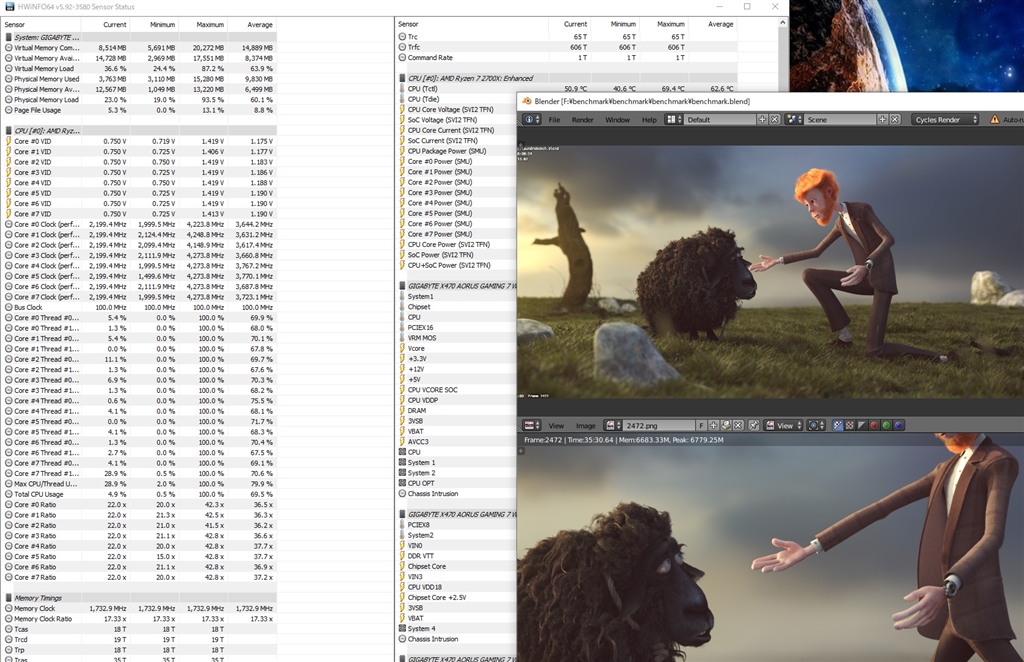Open the screen layout browse dropdown beside Default
Viewport: 1024px width, 662px height.
click(x=675, y=120)
